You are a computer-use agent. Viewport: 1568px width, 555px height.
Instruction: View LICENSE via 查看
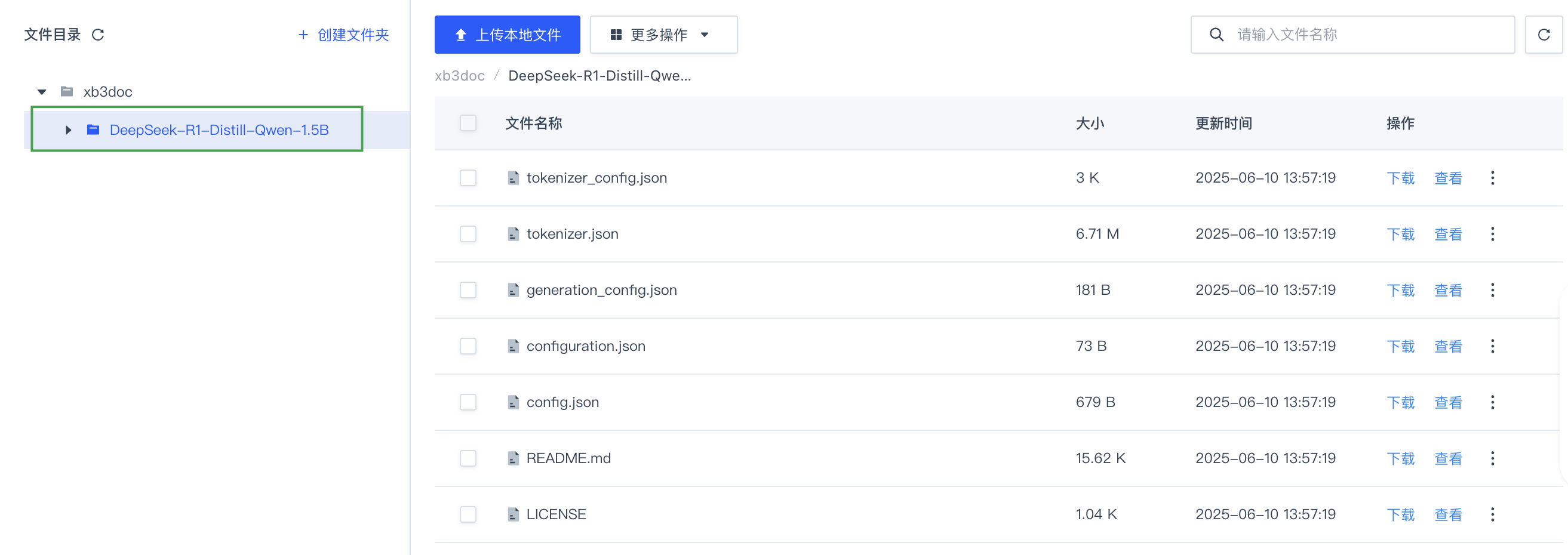[1448, 514]
